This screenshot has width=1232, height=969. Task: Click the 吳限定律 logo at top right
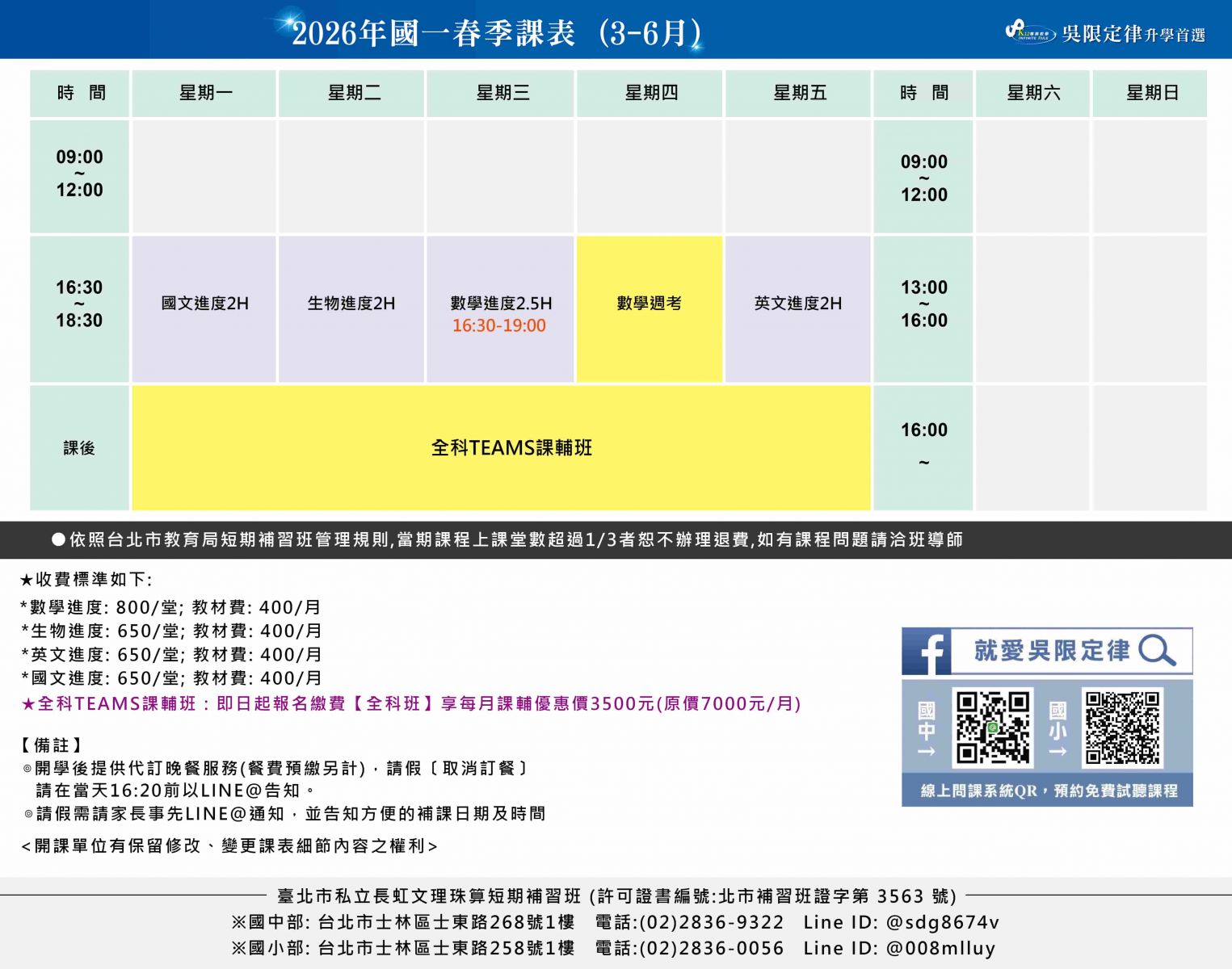coord(1105,32)
